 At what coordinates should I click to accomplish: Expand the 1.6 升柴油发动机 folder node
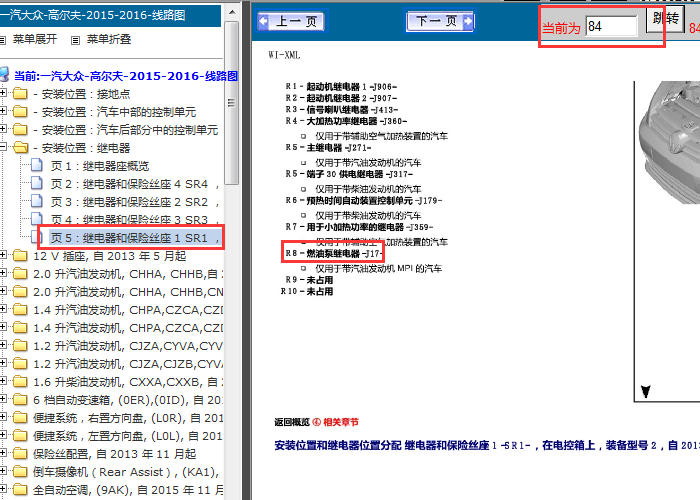(x=3, y=381)
